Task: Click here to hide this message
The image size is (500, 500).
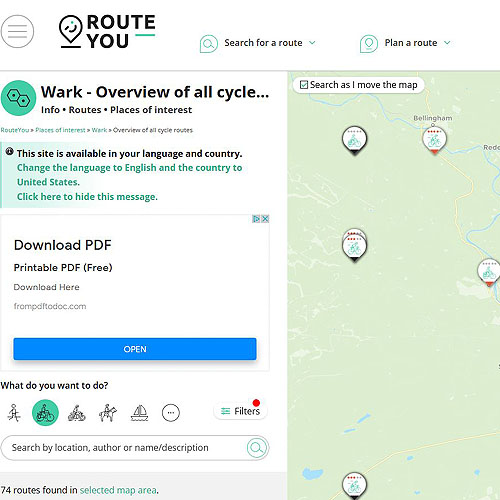Action: [87, 197]
